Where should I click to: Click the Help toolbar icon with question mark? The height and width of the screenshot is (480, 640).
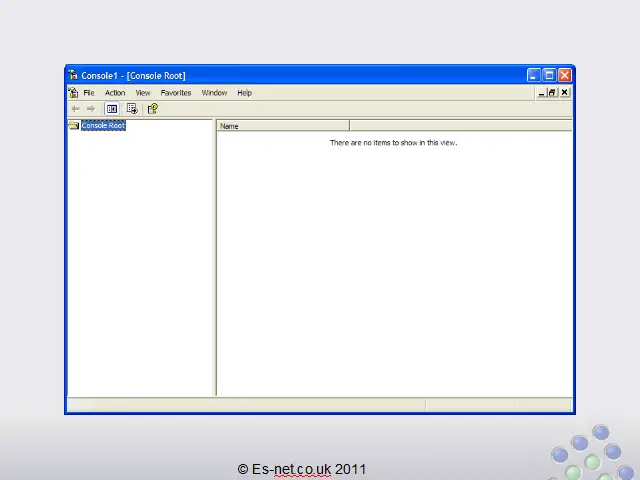click(x=153, y=109)
